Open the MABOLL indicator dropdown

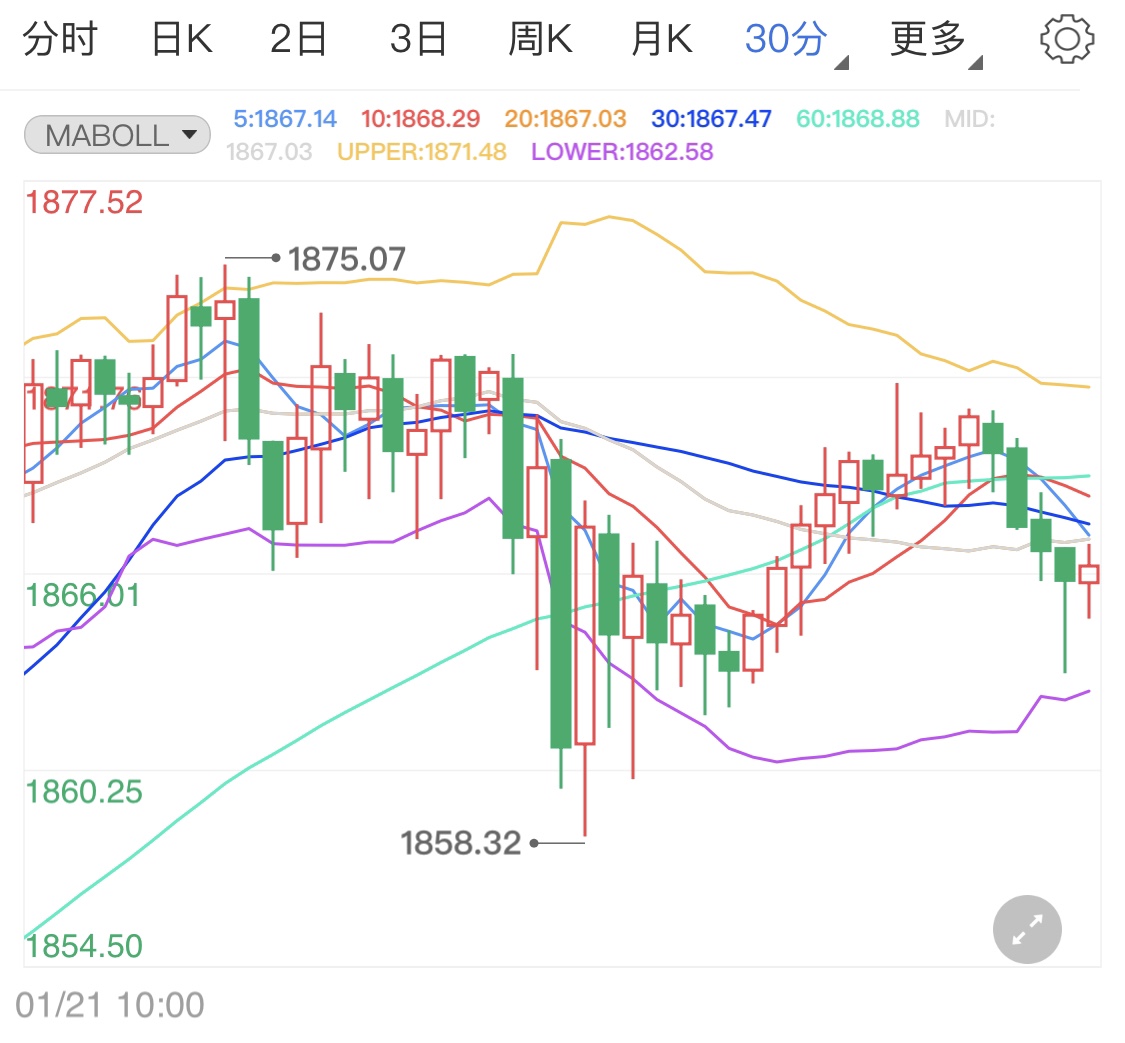pos(116,134)
